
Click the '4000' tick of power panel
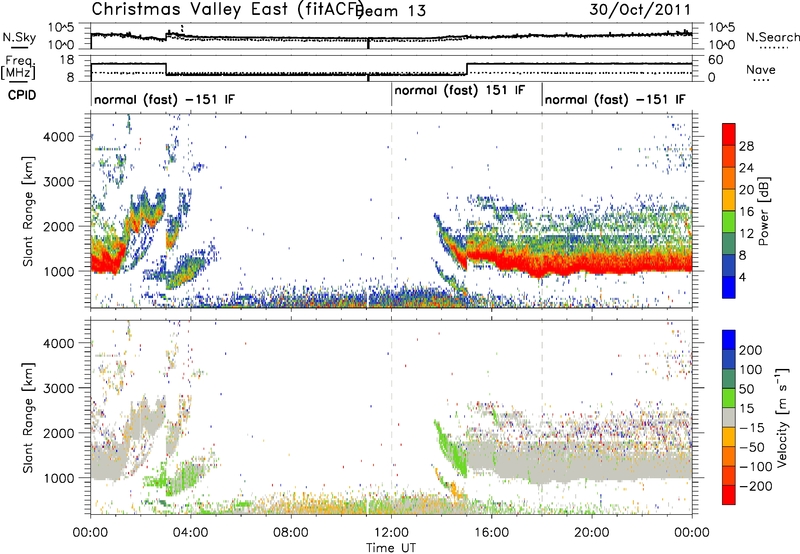[x=58, y=137]
